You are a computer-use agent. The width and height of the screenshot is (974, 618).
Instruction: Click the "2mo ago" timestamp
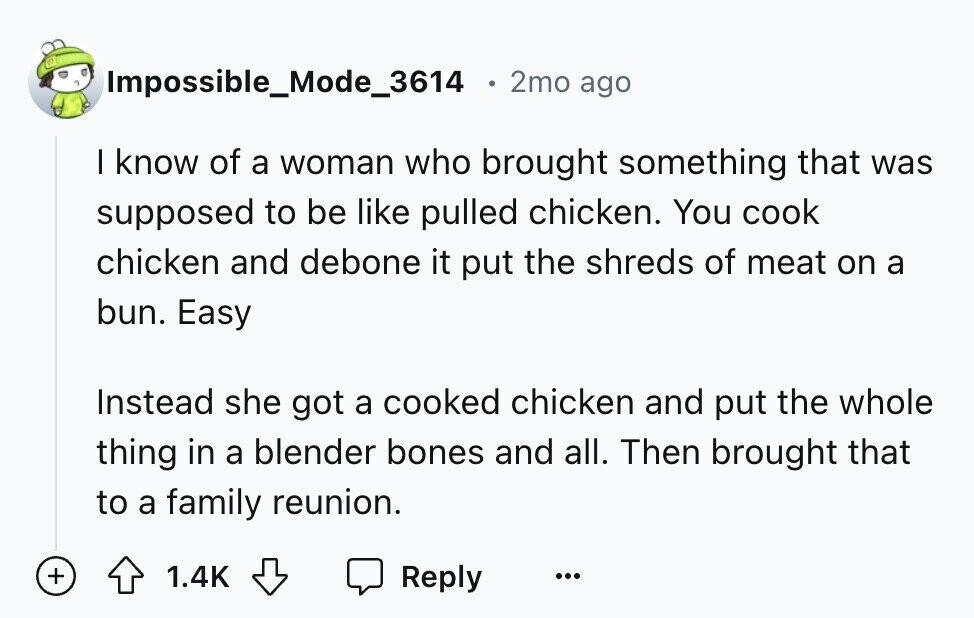coord(570,82)
